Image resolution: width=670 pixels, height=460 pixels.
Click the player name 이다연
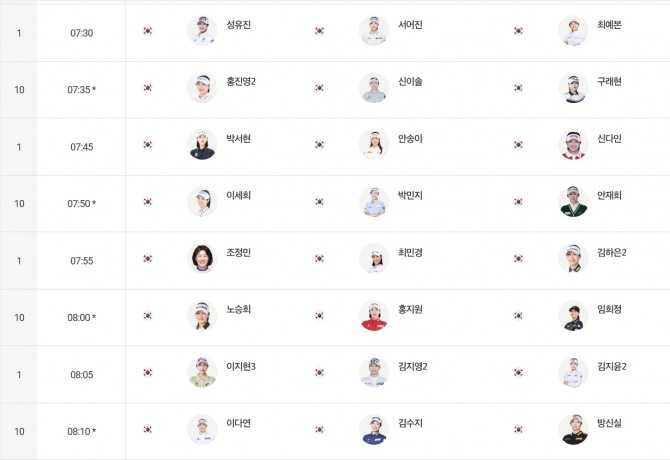point(238,424)
